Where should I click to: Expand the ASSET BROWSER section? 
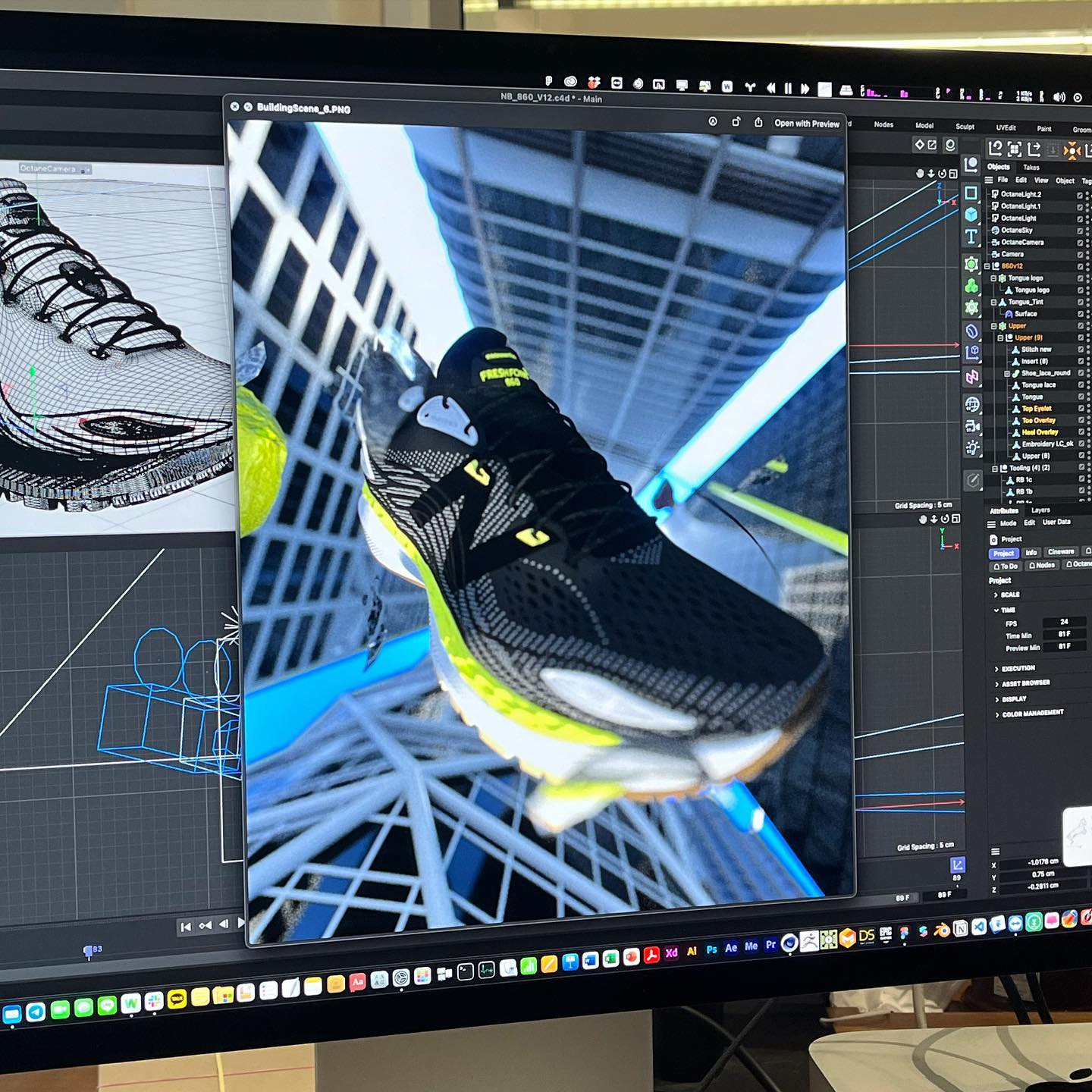point(996,684)
